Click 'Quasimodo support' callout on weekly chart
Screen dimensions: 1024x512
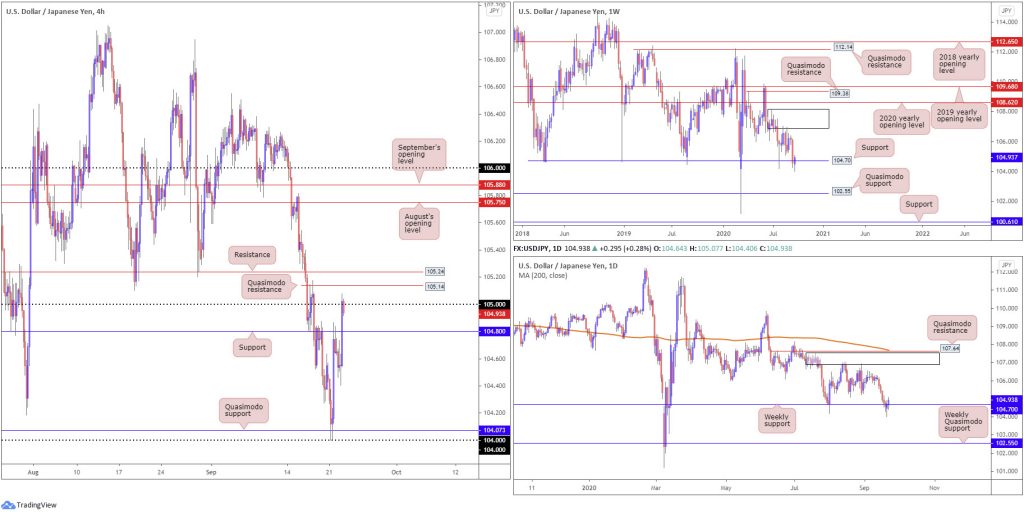tap(884, 180)
